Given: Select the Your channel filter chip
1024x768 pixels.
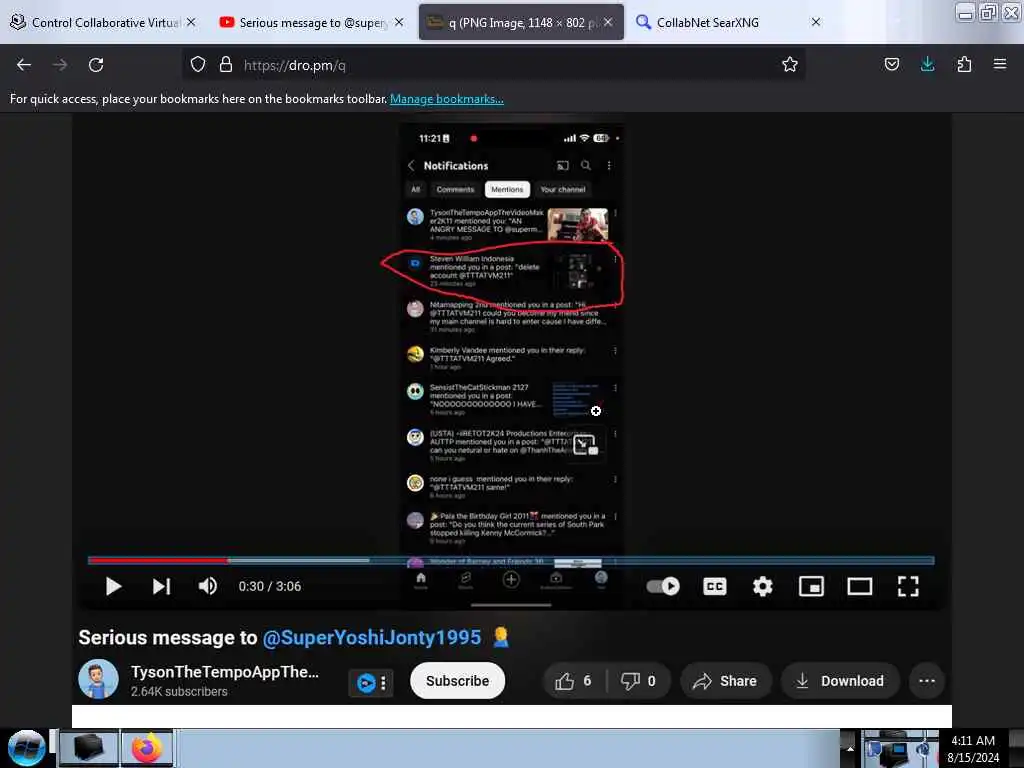Looking at the screenshot, I should coord(563,189).
